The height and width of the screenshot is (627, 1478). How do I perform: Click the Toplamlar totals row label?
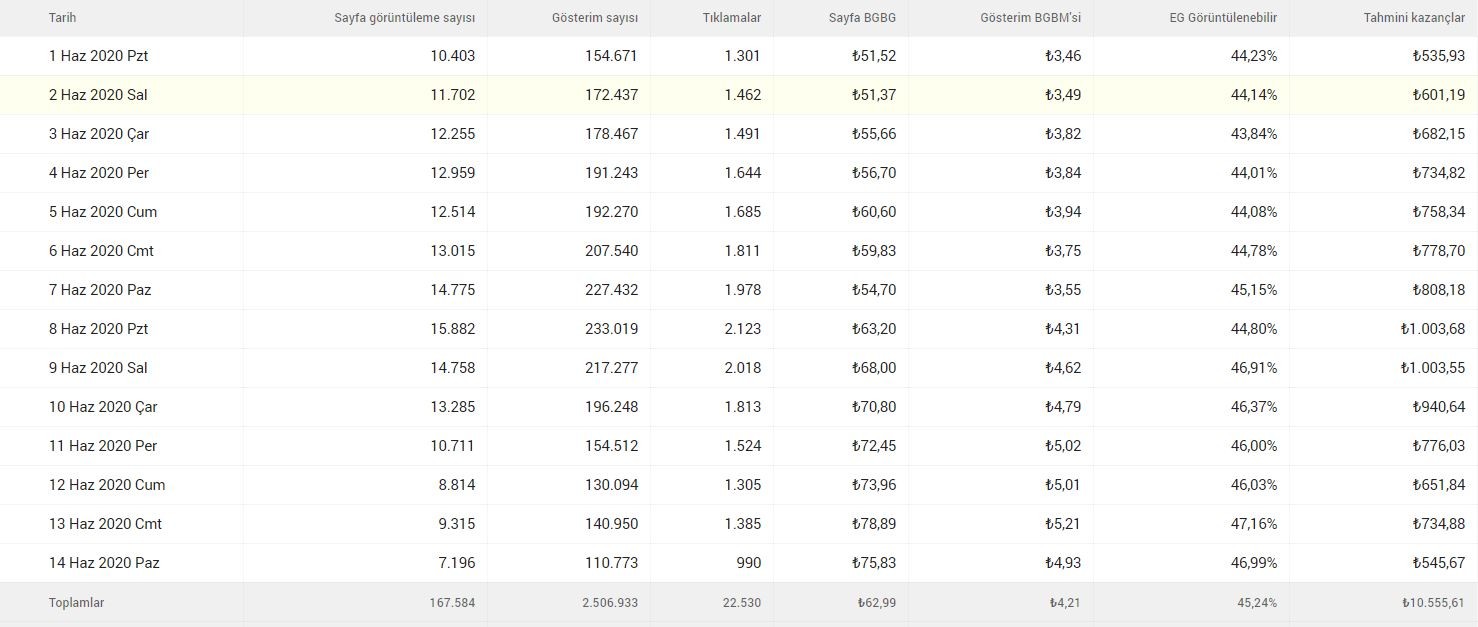76,603
